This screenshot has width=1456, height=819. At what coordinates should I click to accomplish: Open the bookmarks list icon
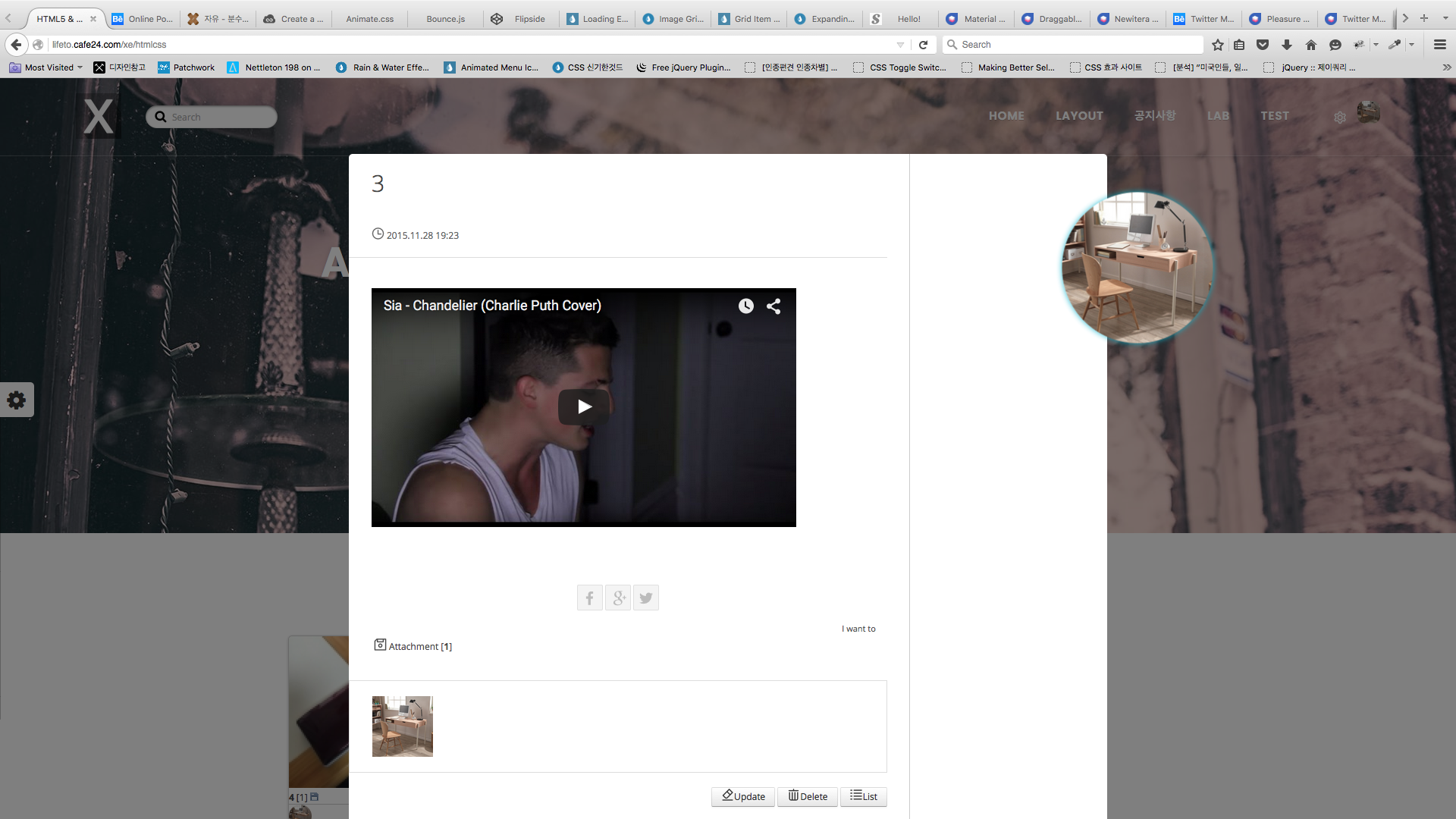click(x=1239, y=45)
